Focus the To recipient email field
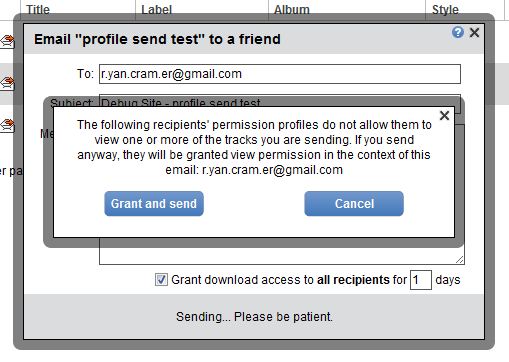509x362 pixels. pos(280,74)
